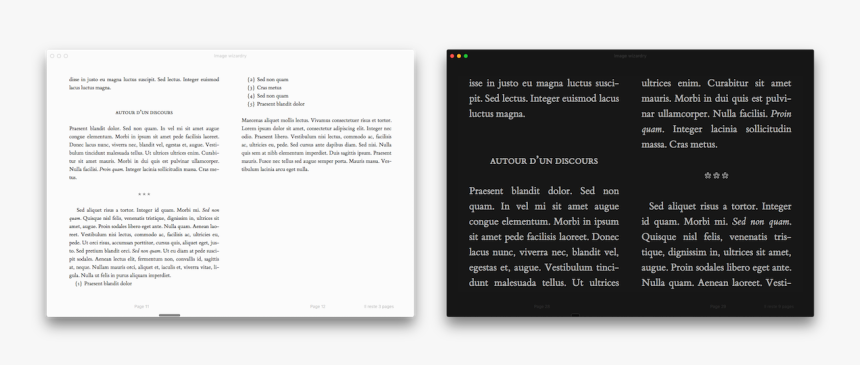Click the three-flower ornament in the dark window
This screenshot has width=860, height=365.
click(716, 176)
